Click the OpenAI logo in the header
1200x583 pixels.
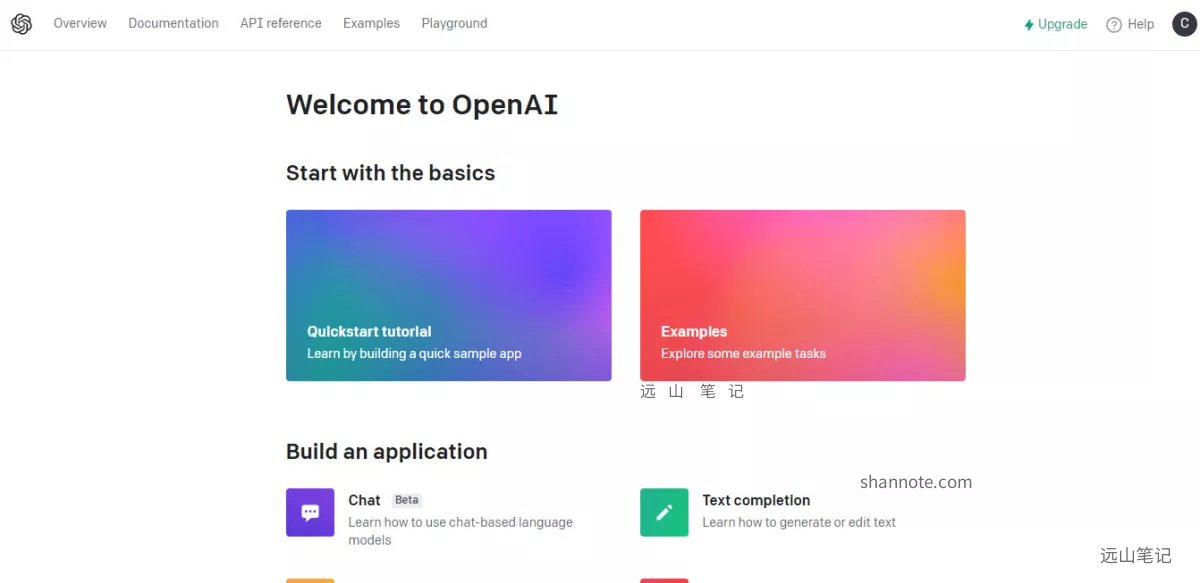[x=21, y=24]
